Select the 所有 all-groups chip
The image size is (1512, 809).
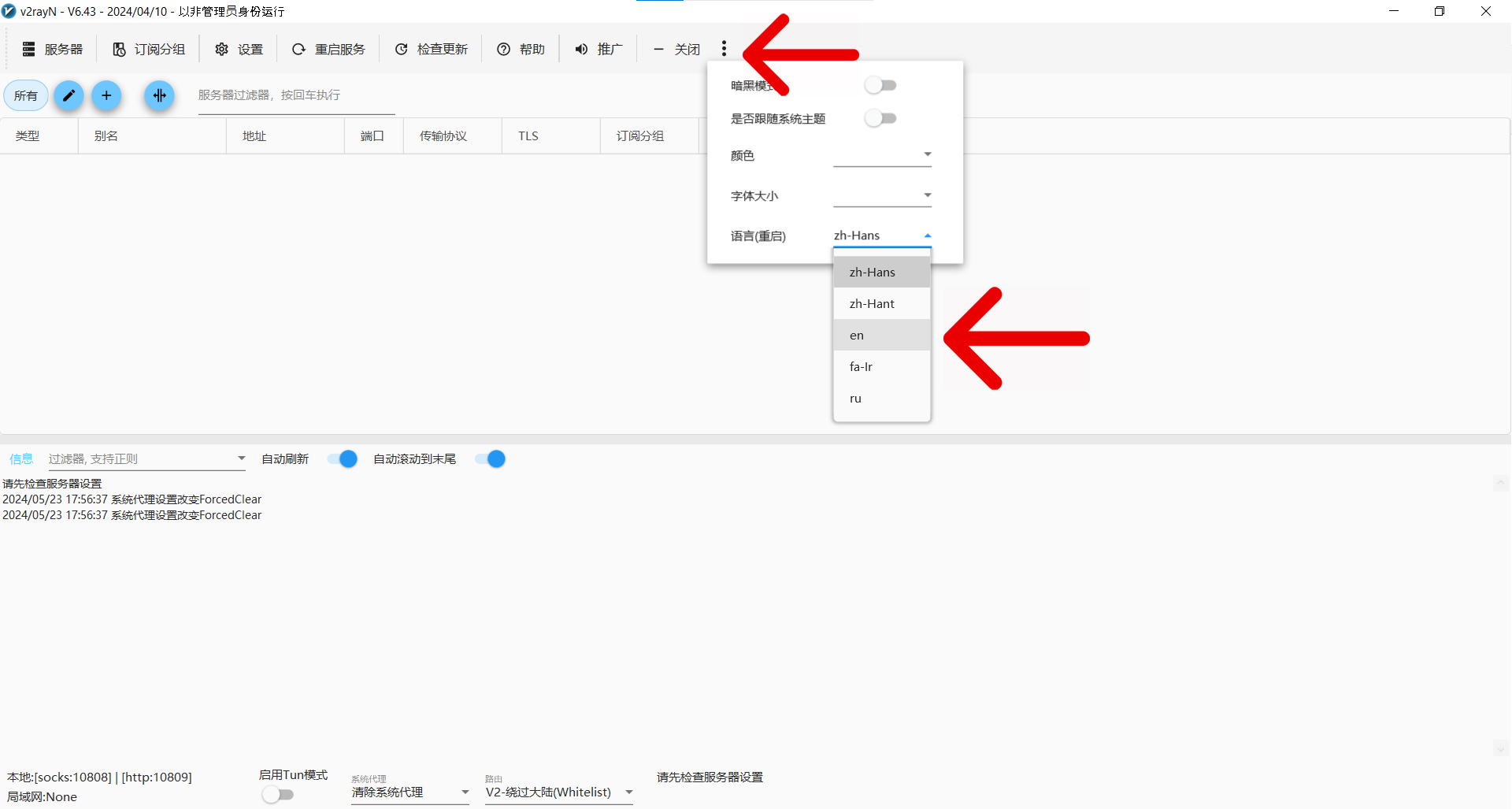coord(26,95)
